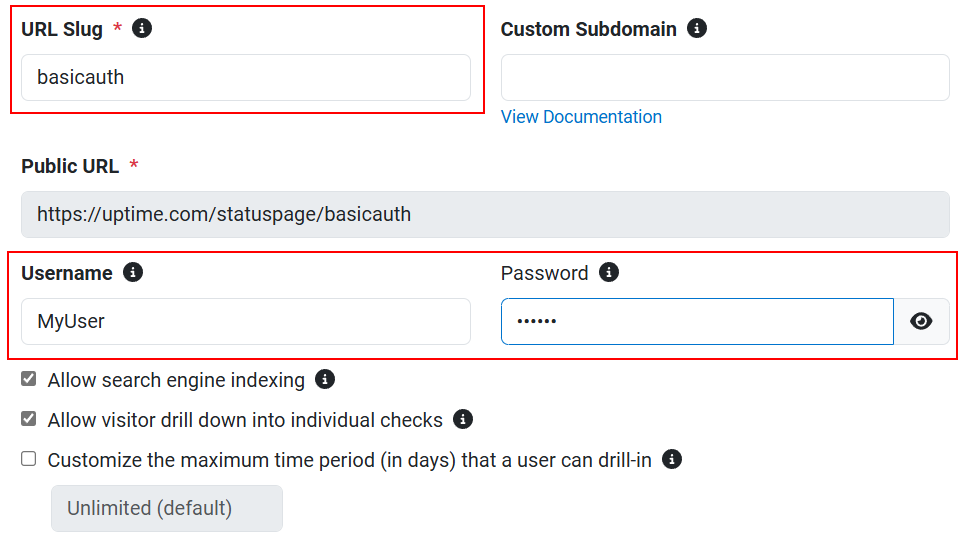
Task: Focus the Password input field
Action: 697,321
